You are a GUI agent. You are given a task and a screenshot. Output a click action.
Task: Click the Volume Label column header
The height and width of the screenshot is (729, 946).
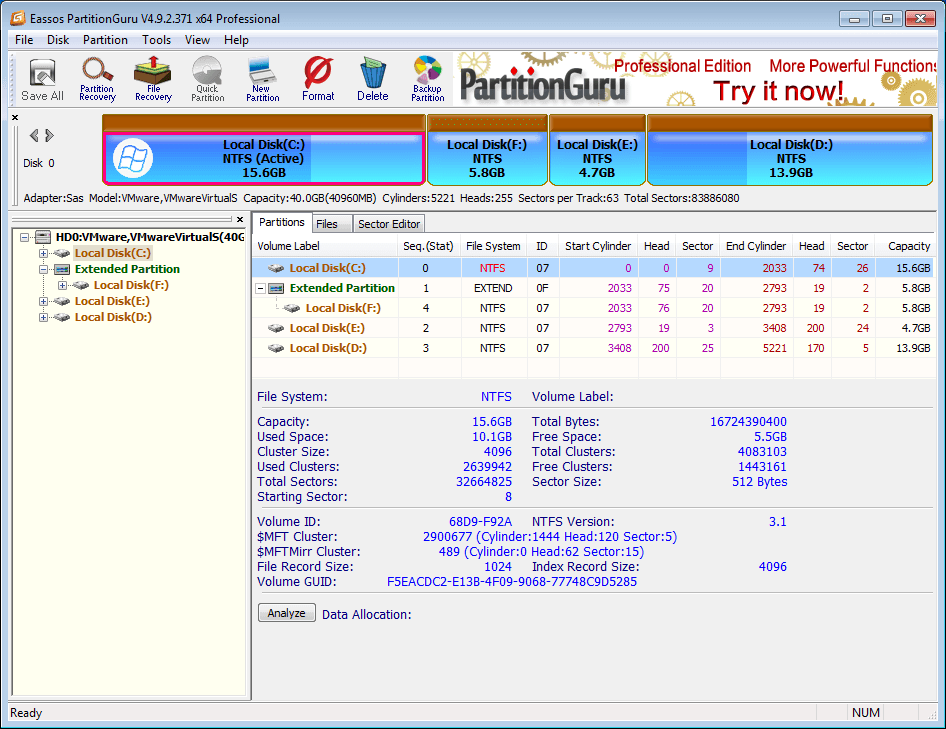pyautogui.click(x=325, y=246)
